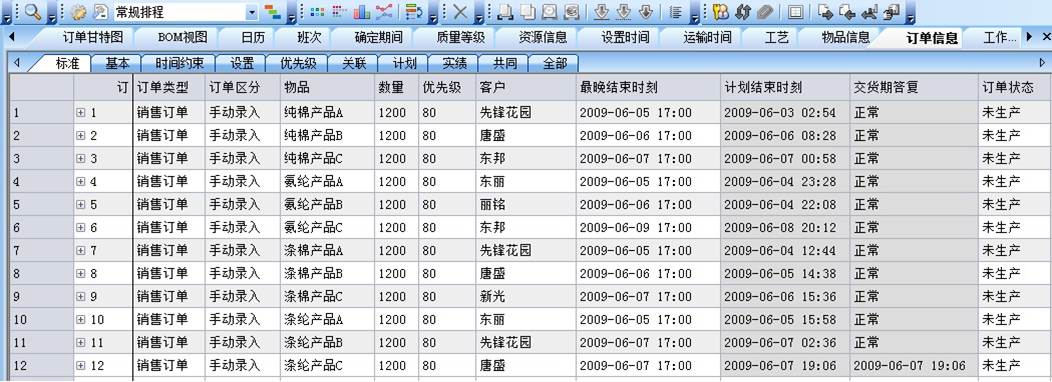
Task: Expand order row 1 tree node
Action: 81,113
